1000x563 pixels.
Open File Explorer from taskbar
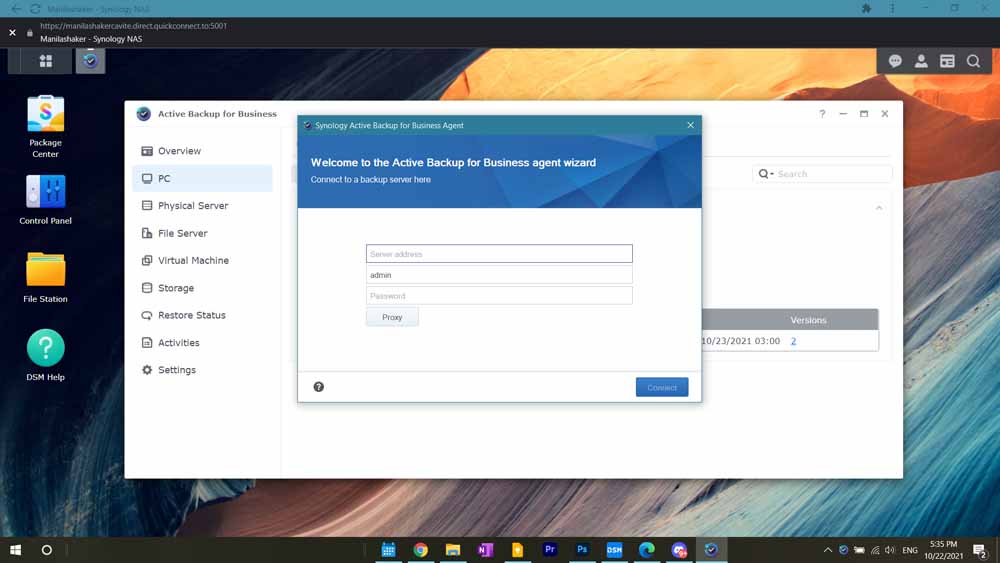click(x=453, y=550)
